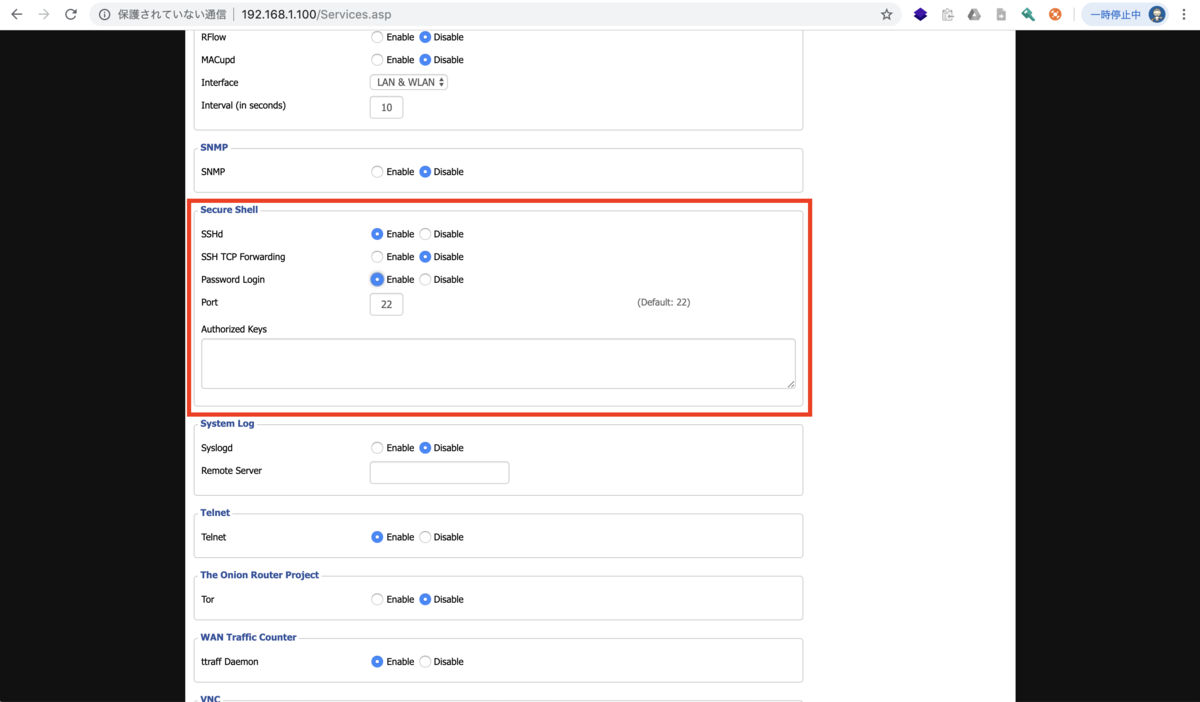The image size is (1200, 702).
Task: Click the browser forward arrow
Action: click(x=43, y=15)
